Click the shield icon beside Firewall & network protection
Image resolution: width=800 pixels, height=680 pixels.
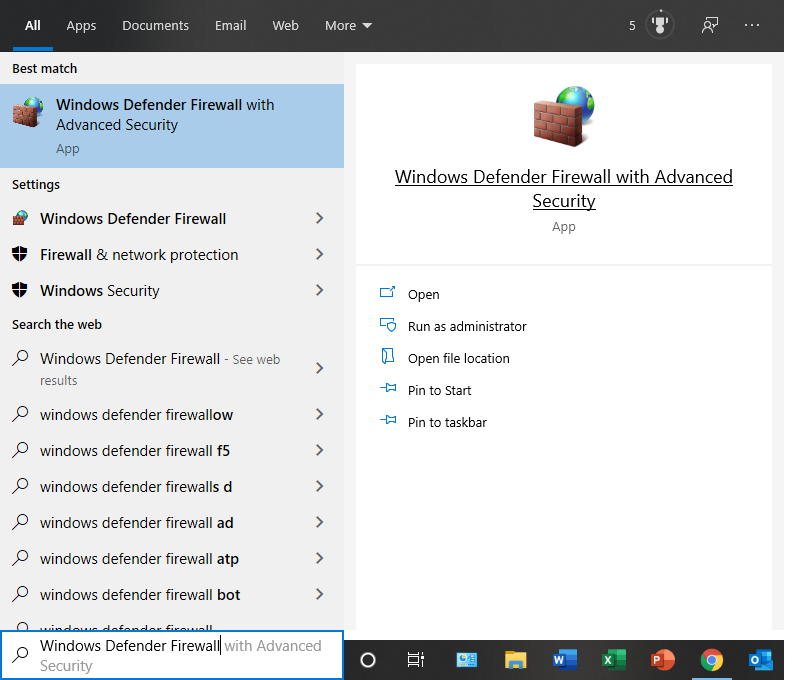click(x=20, y=254)
